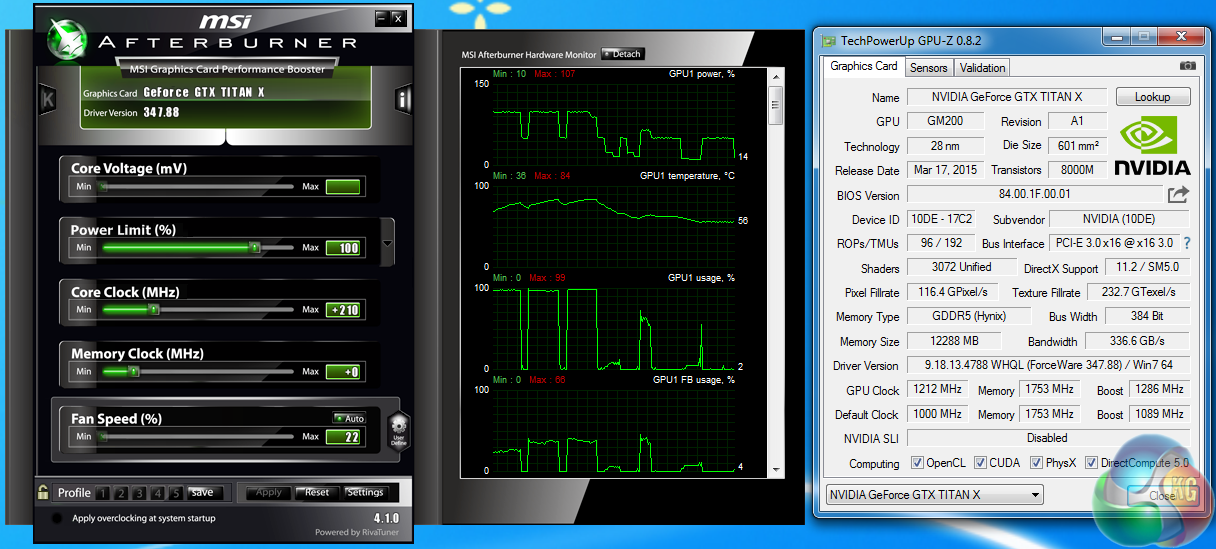Viewport: 1216px width, 549px height.
Task: Select profile slot 3
Action: [x=139, y=493]
